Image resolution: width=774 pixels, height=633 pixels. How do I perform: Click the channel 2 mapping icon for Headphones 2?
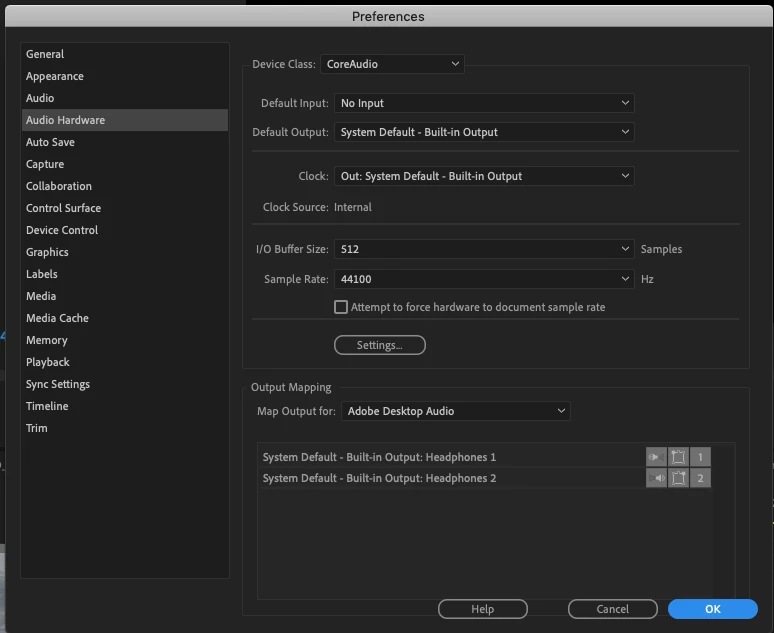(x=700, y=478)
